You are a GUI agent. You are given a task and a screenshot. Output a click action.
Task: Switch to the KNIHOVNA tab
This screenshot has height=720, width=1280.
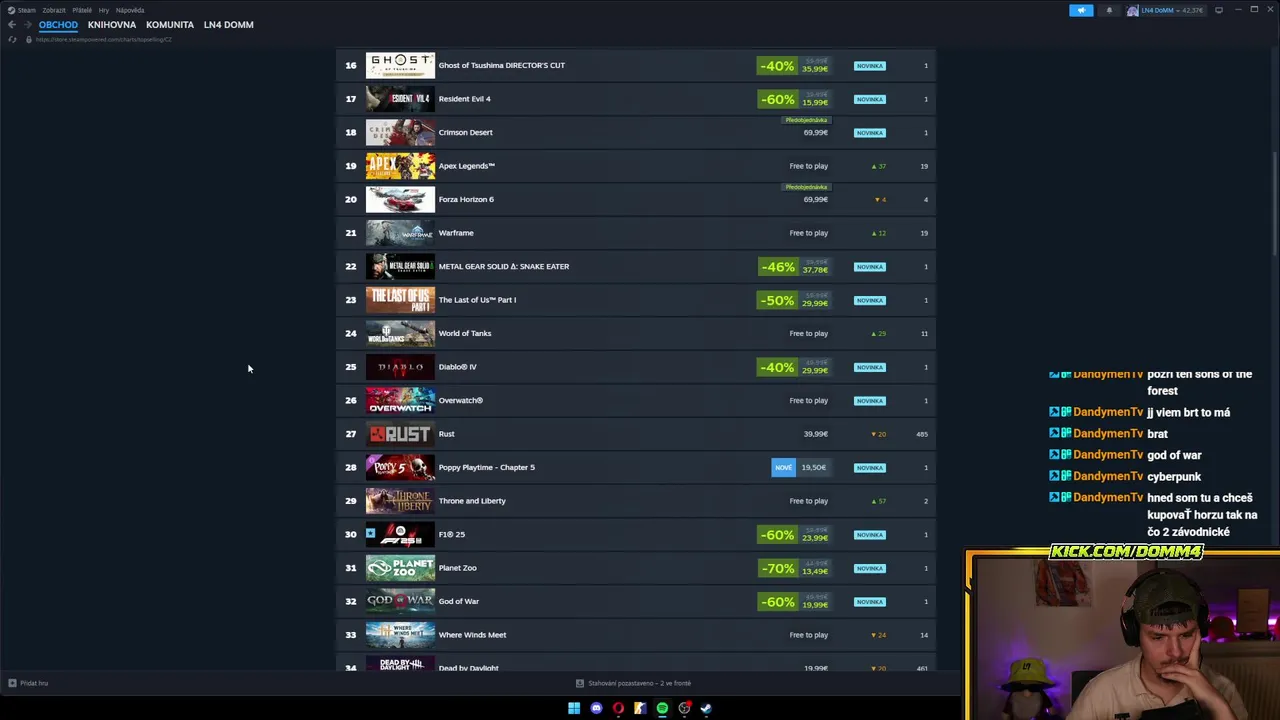click(x=112, y=25)
